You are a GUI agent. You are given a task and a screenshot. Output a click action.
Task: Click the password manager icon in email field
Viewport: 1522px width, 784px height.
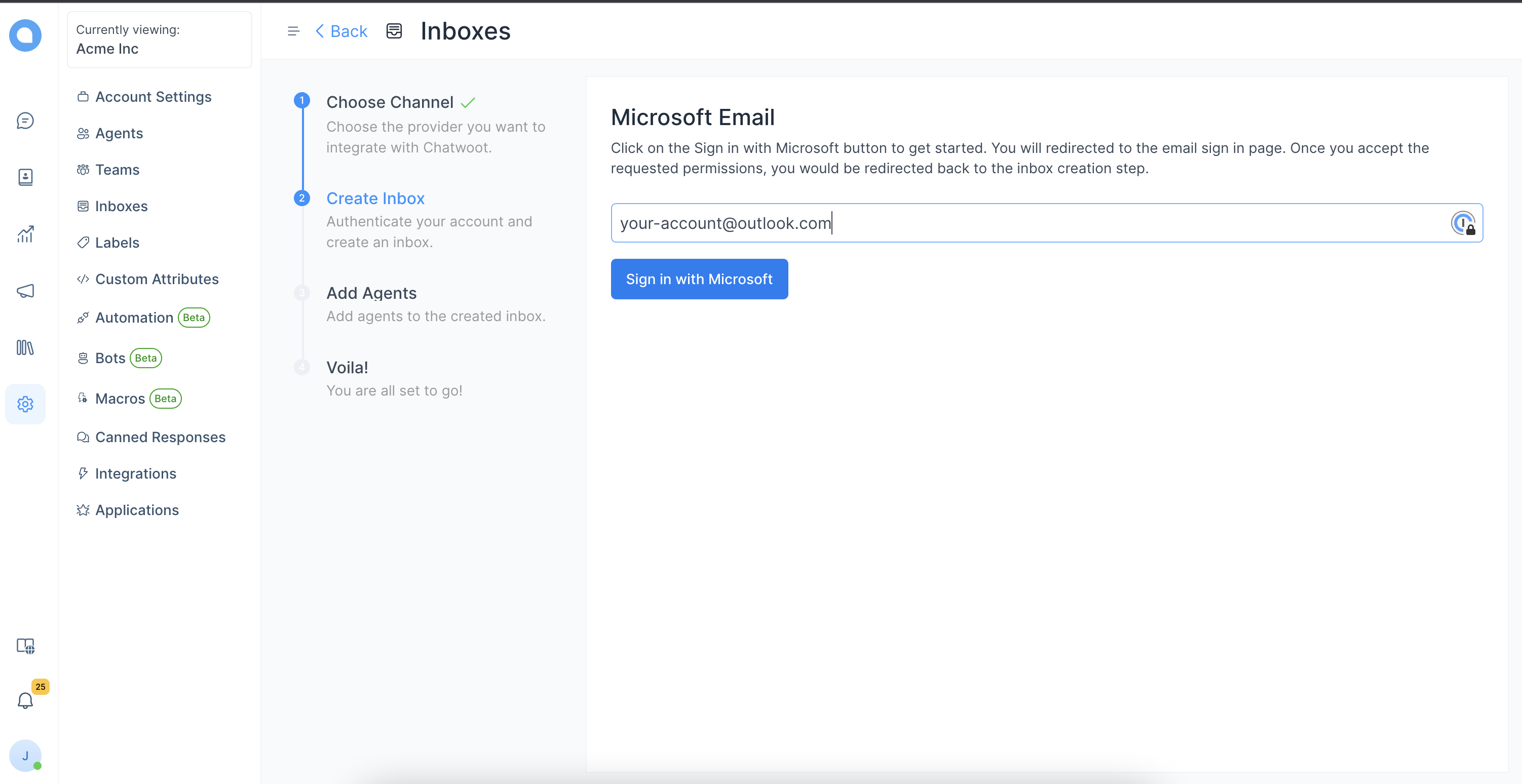point(1463,223)
